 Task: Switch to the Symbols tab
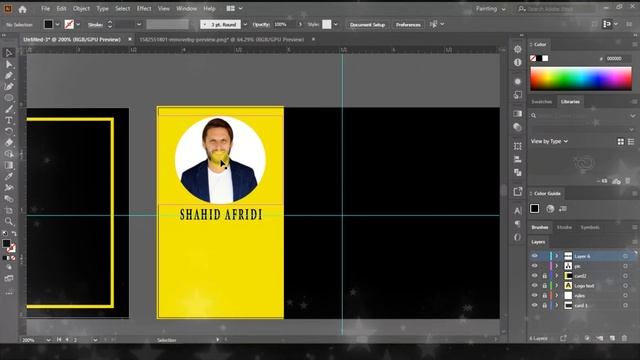[590, 227]
